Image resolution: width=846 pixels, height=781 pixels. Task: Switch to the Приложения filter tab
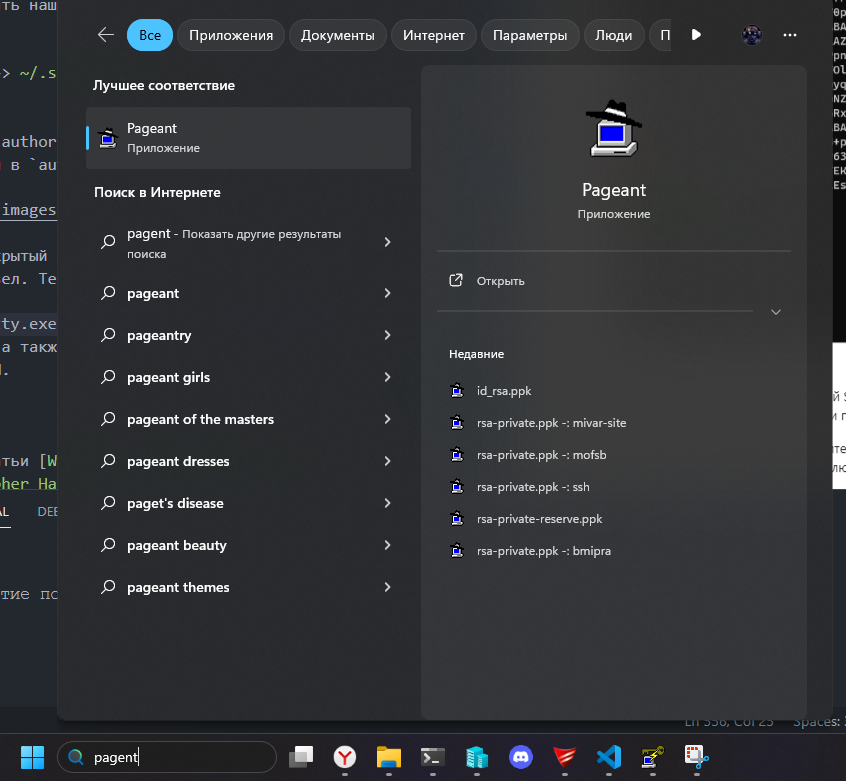pyautogui.click(x=231, y=35)
